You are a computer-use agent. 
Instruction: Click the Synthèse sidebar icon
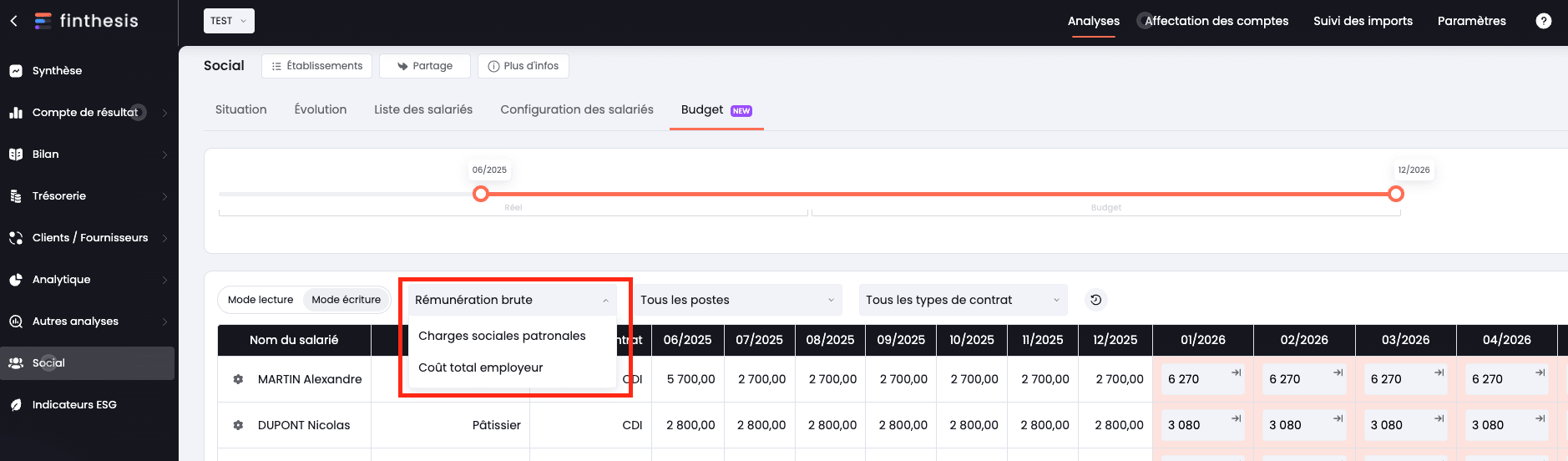coord(16,71)
